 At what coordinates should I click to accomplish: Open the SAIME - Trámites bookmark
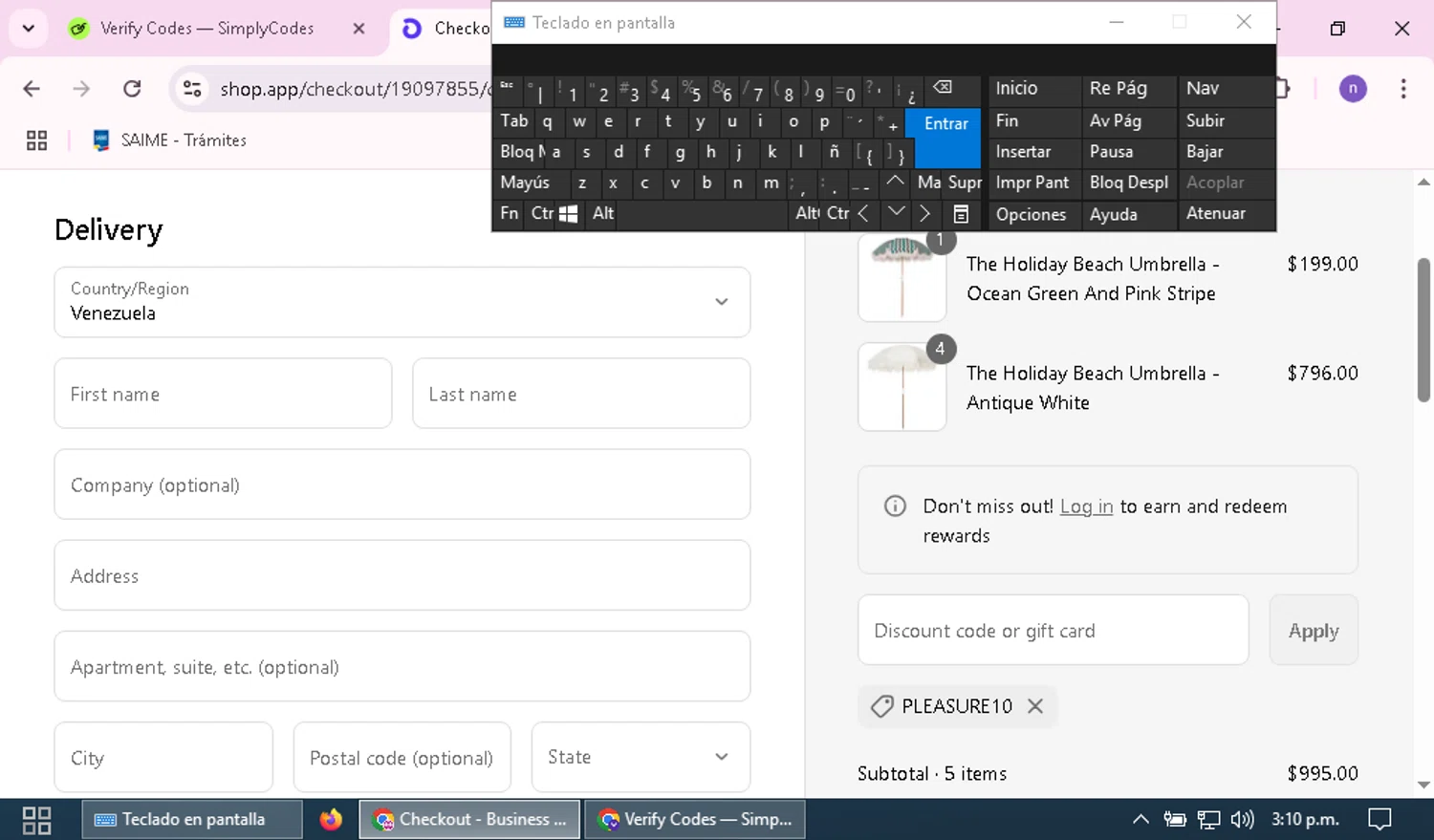coord(169,140)
